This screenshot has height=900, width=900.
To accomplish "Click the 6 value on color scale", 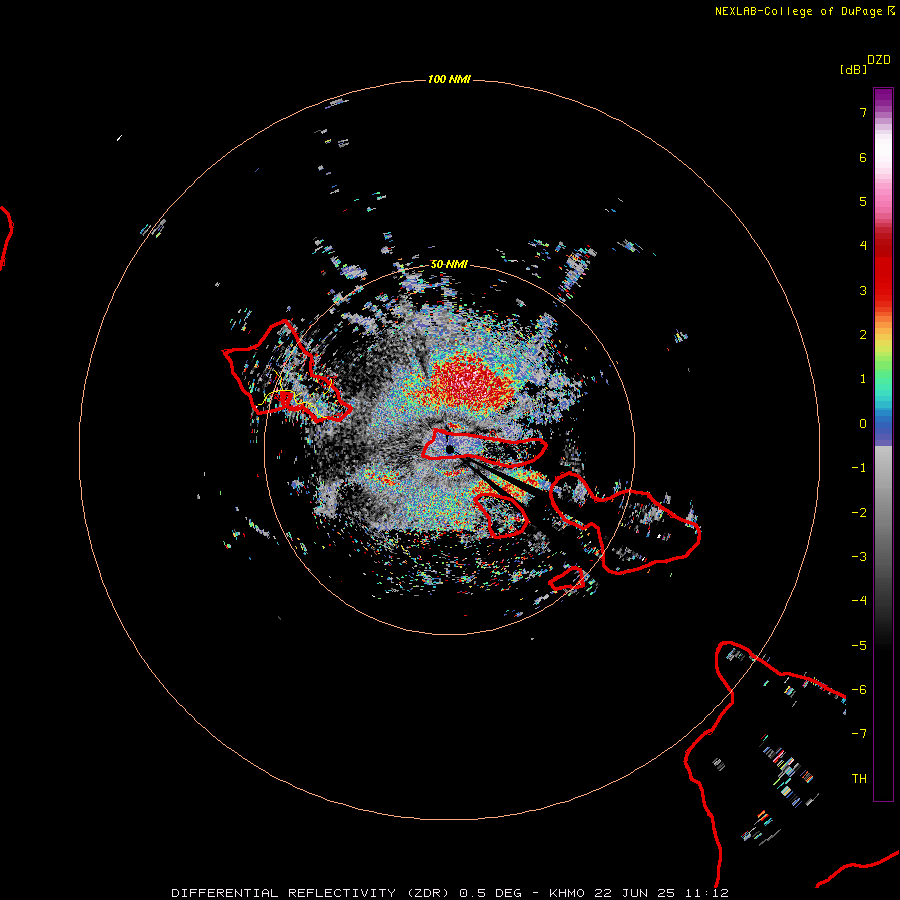I will [x=863, y=157].
